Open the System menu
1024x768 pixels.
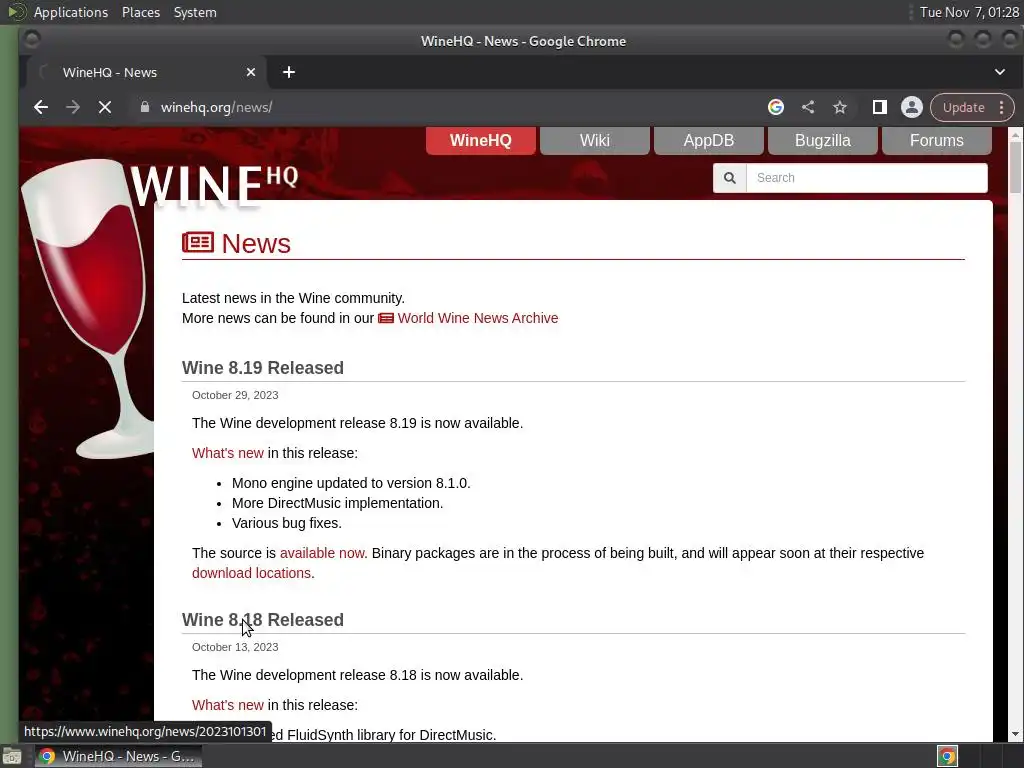click(x=195, y=12)
